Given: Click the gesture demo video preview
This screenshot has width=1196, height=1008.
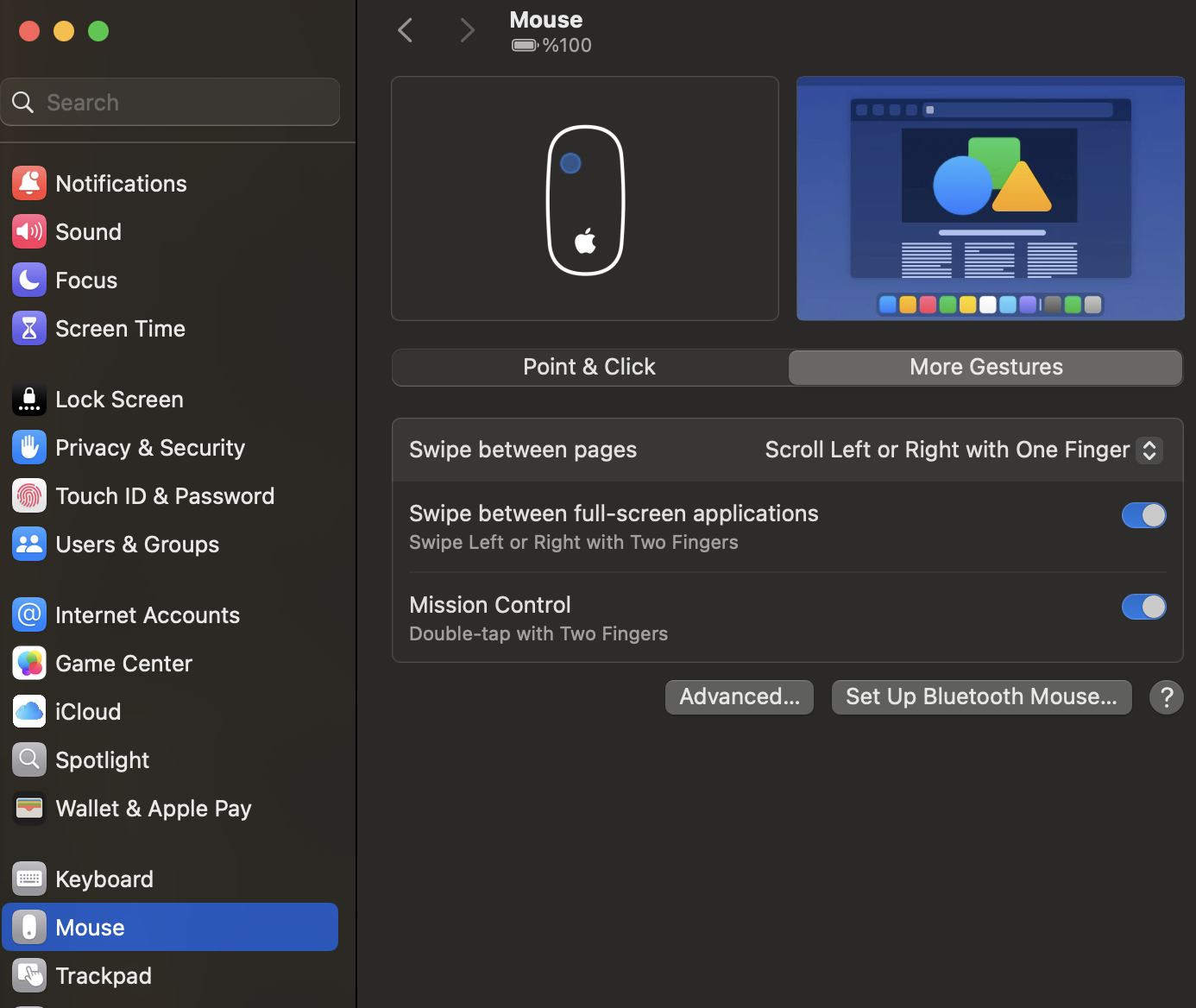Looking at the screenshot, I should click(991, 198).
